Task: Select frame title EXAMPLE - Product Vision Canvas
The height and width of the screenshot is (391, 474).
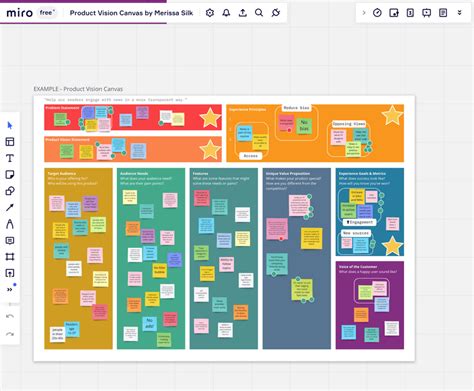Action: click(x=78, y=89)
